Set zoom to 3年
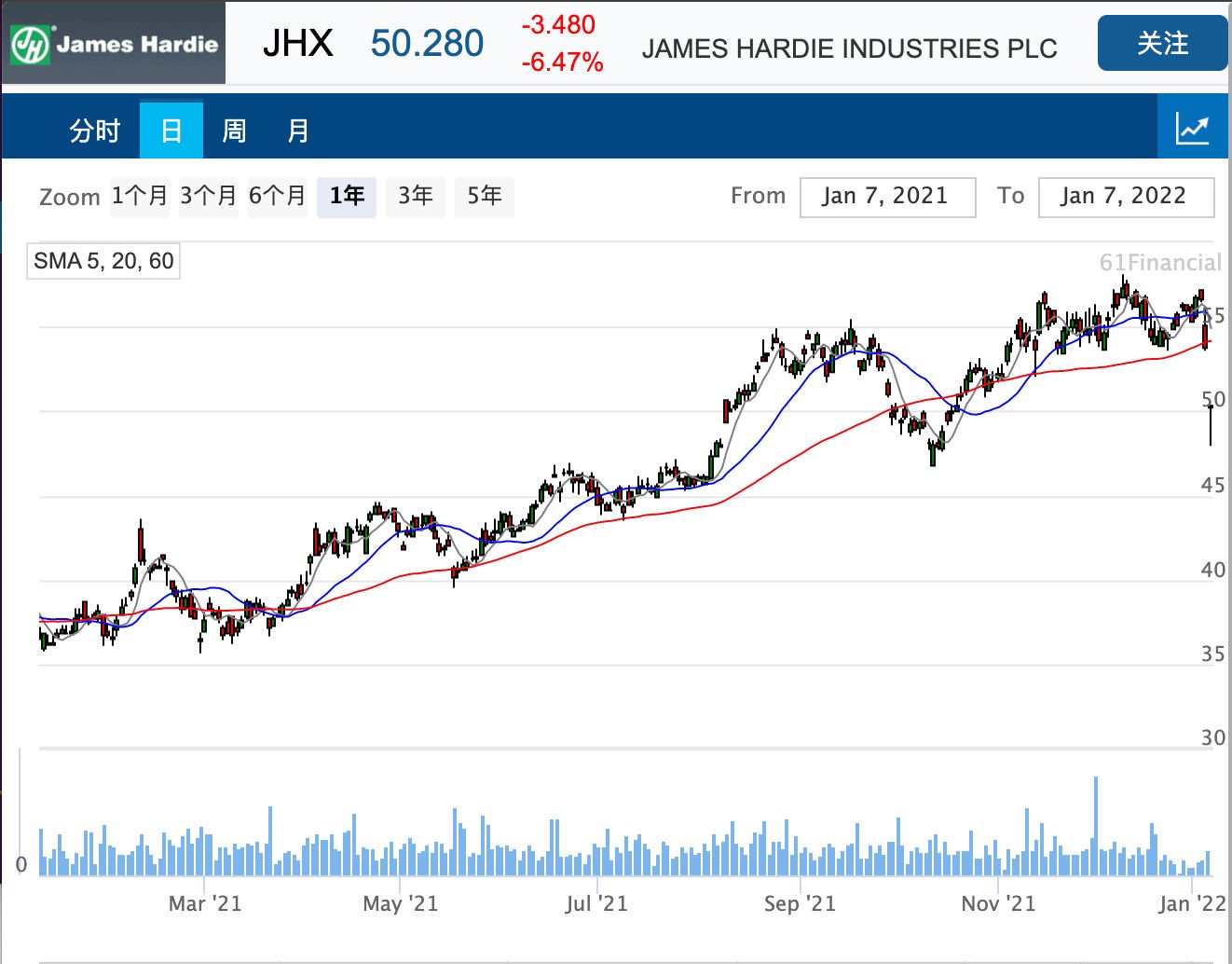The width and height of the screenshot is (1232, 964). [x=416, y=196]
